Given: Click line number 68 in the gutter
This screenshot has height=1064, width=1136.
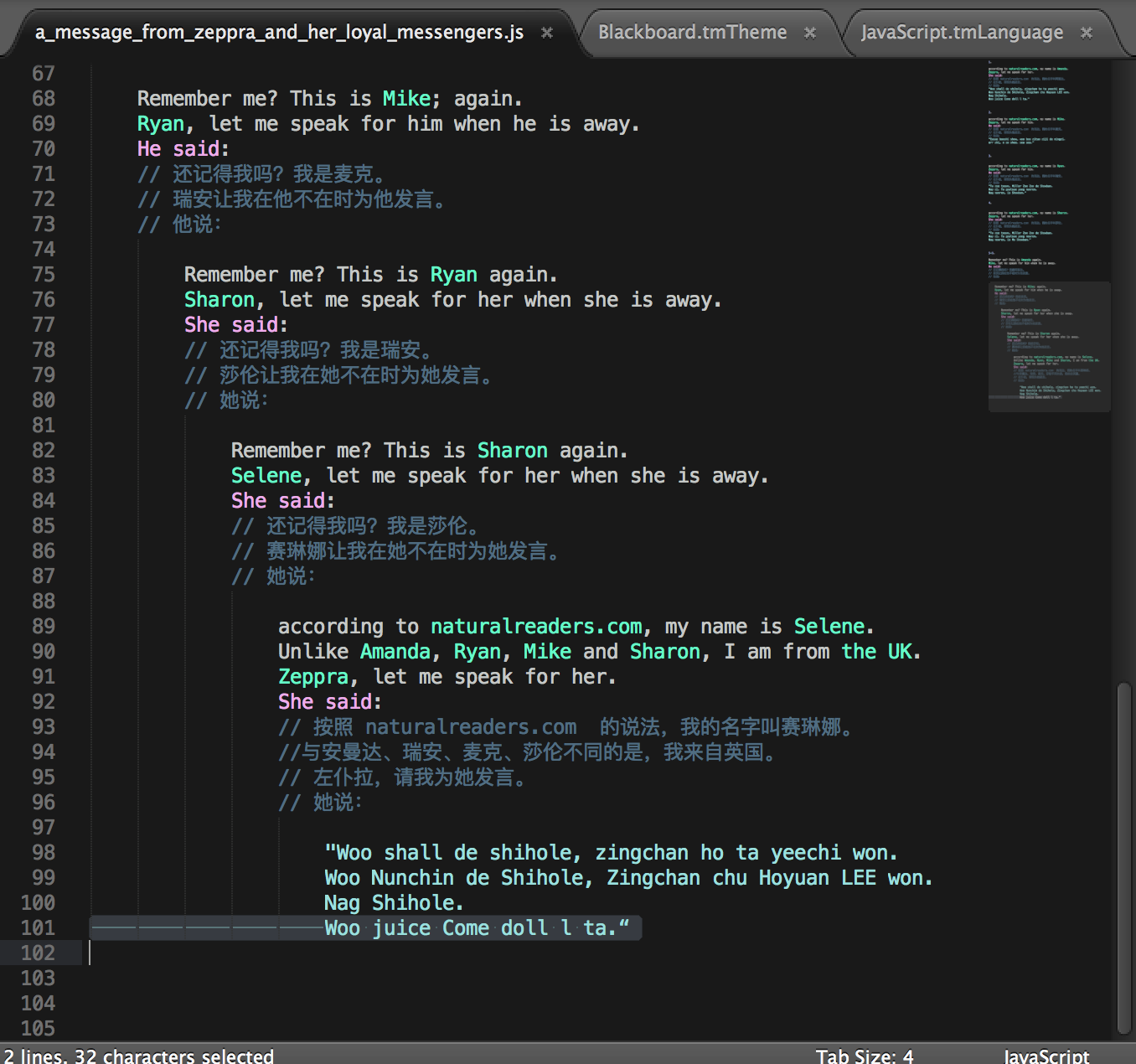Looking at the screenshot, I should pos(44,99).
